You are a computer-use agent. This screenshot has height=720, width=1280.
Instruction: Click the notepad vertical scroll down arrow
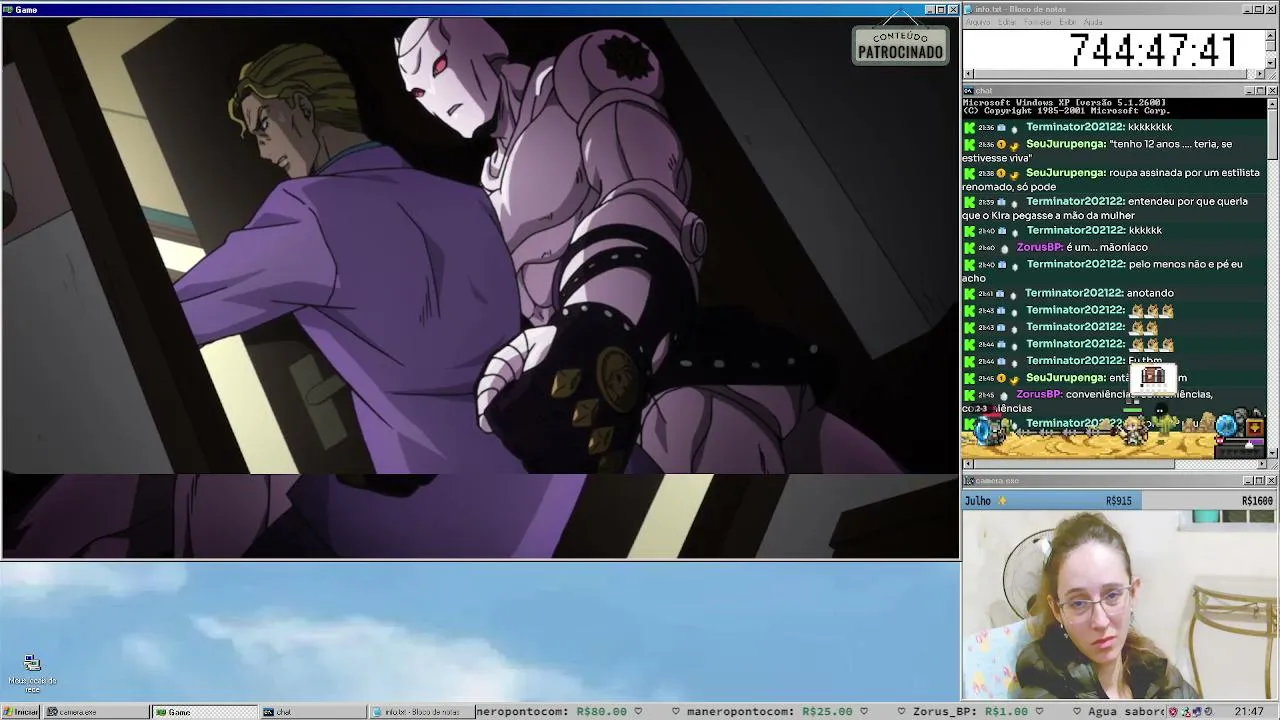1271,63
